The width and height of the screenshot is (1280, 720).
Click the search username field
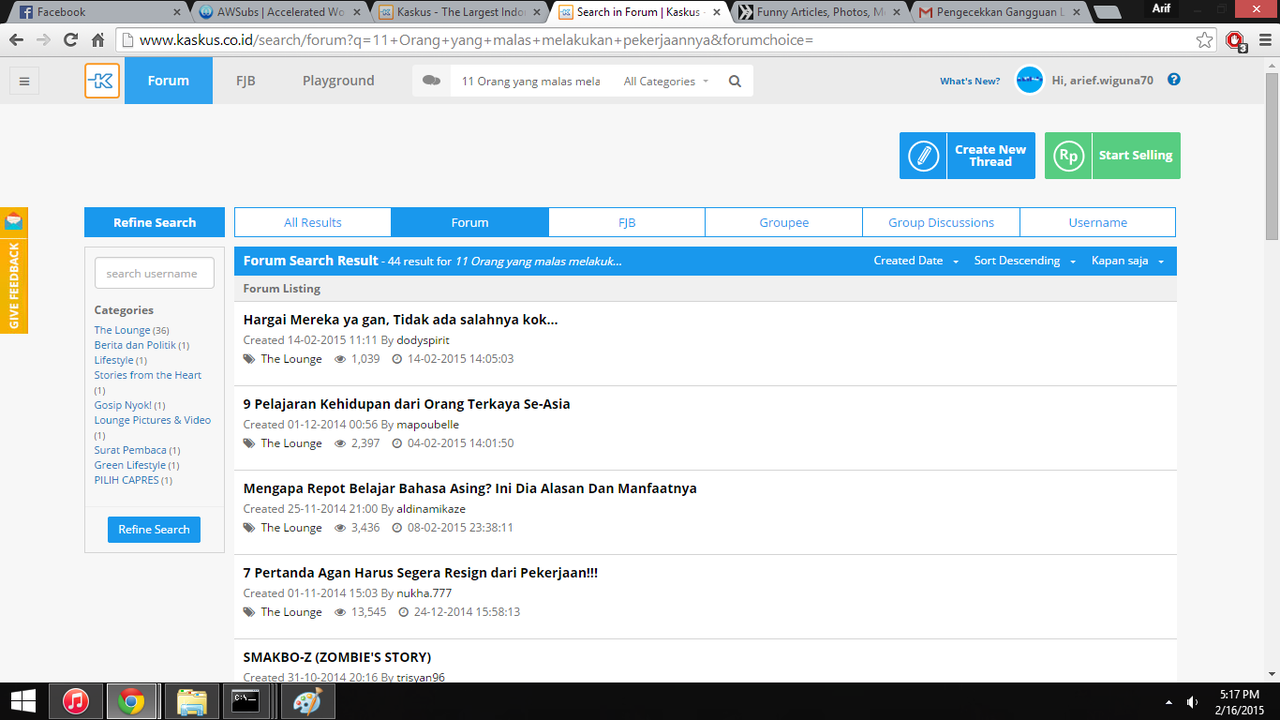pos(154,273)
